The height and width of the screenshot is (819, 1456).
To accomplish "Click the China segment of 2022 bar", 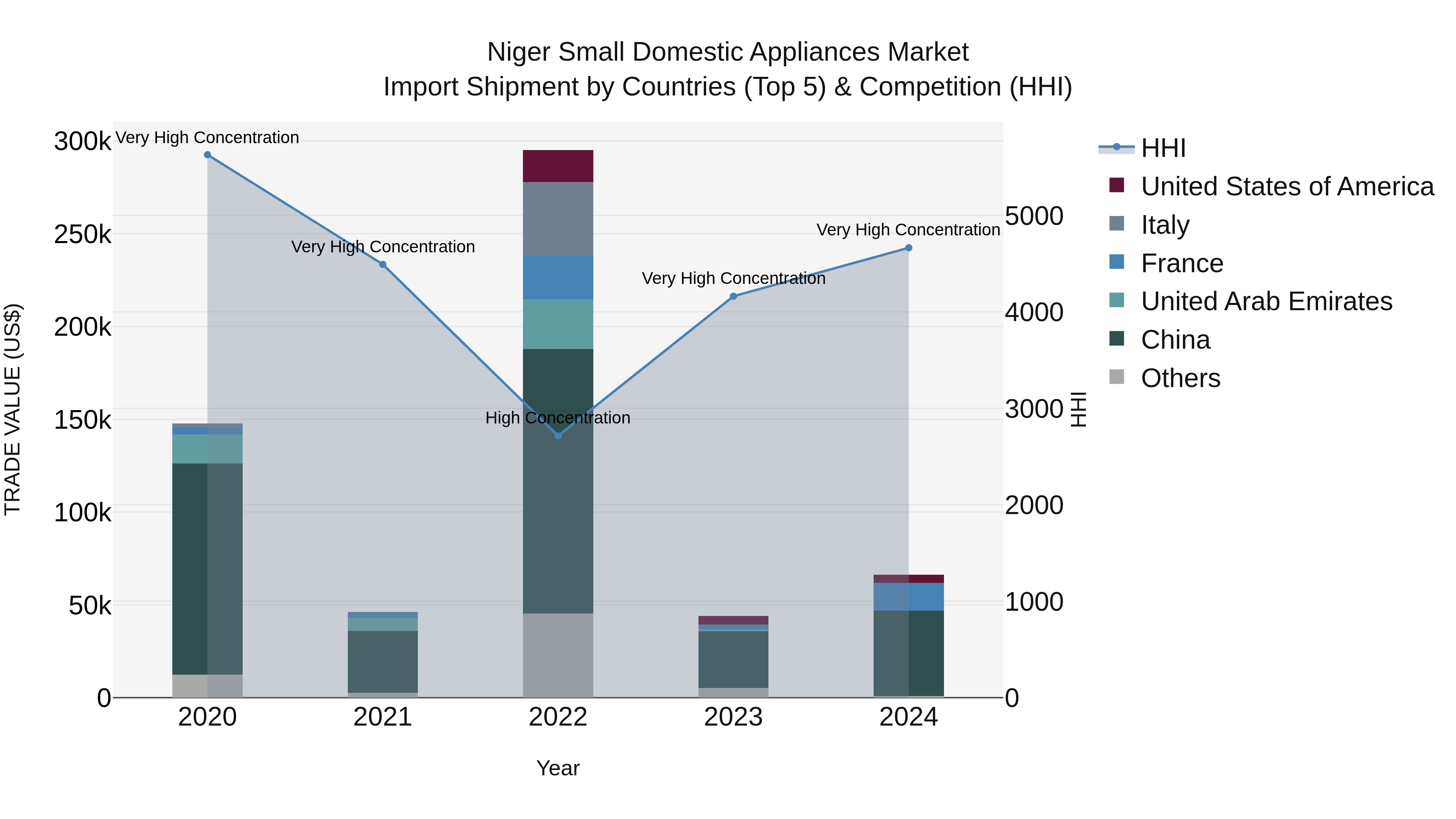I will pyautogui.click(x=558, y=482).
